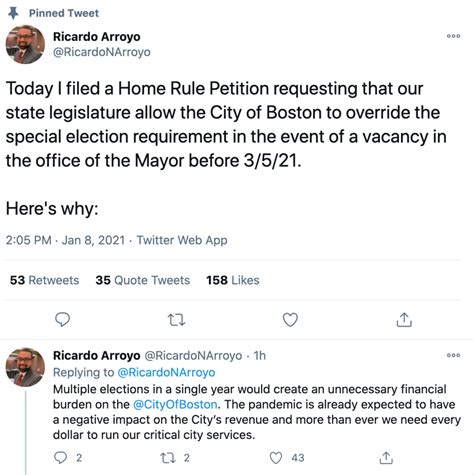The image size is (474, 475).
Task: Open Ricardo Arroyo's avatar on main tweet
Action: point(25,44)
